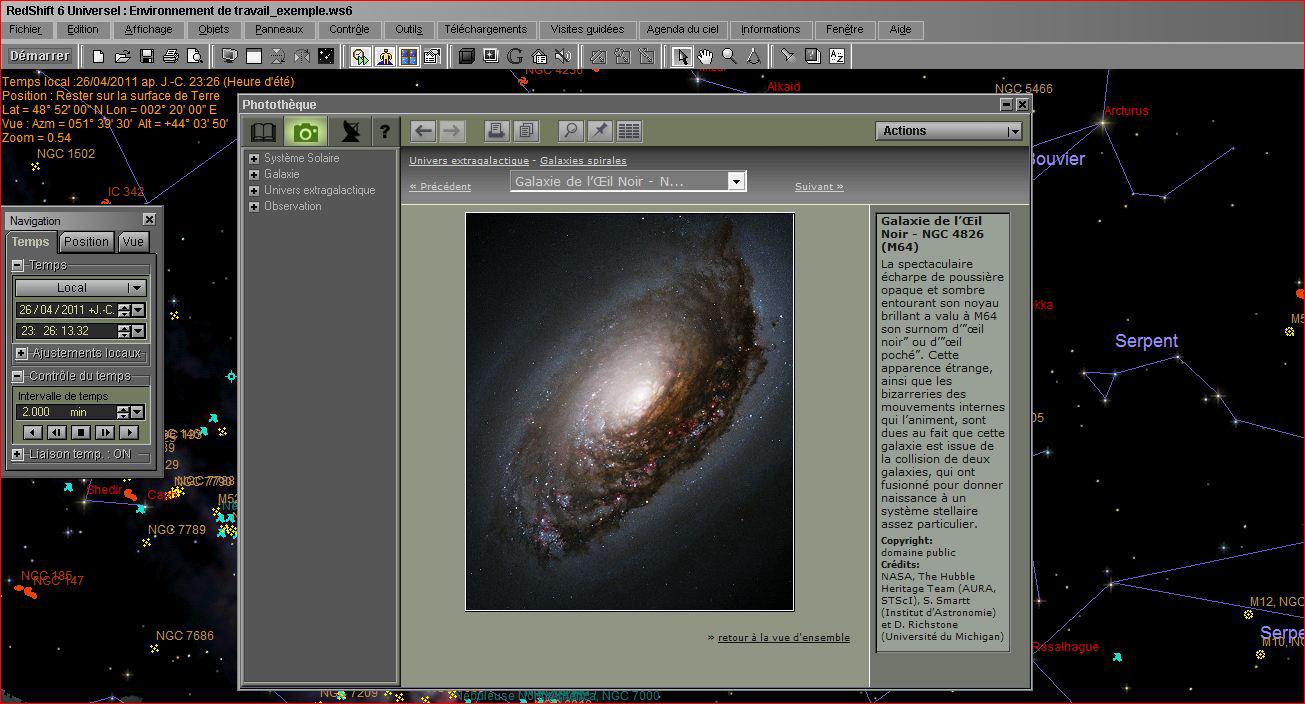This screenshot has width=1305, height=704.
Task: Expand the Ajustements locaux section
Action: 21,353
